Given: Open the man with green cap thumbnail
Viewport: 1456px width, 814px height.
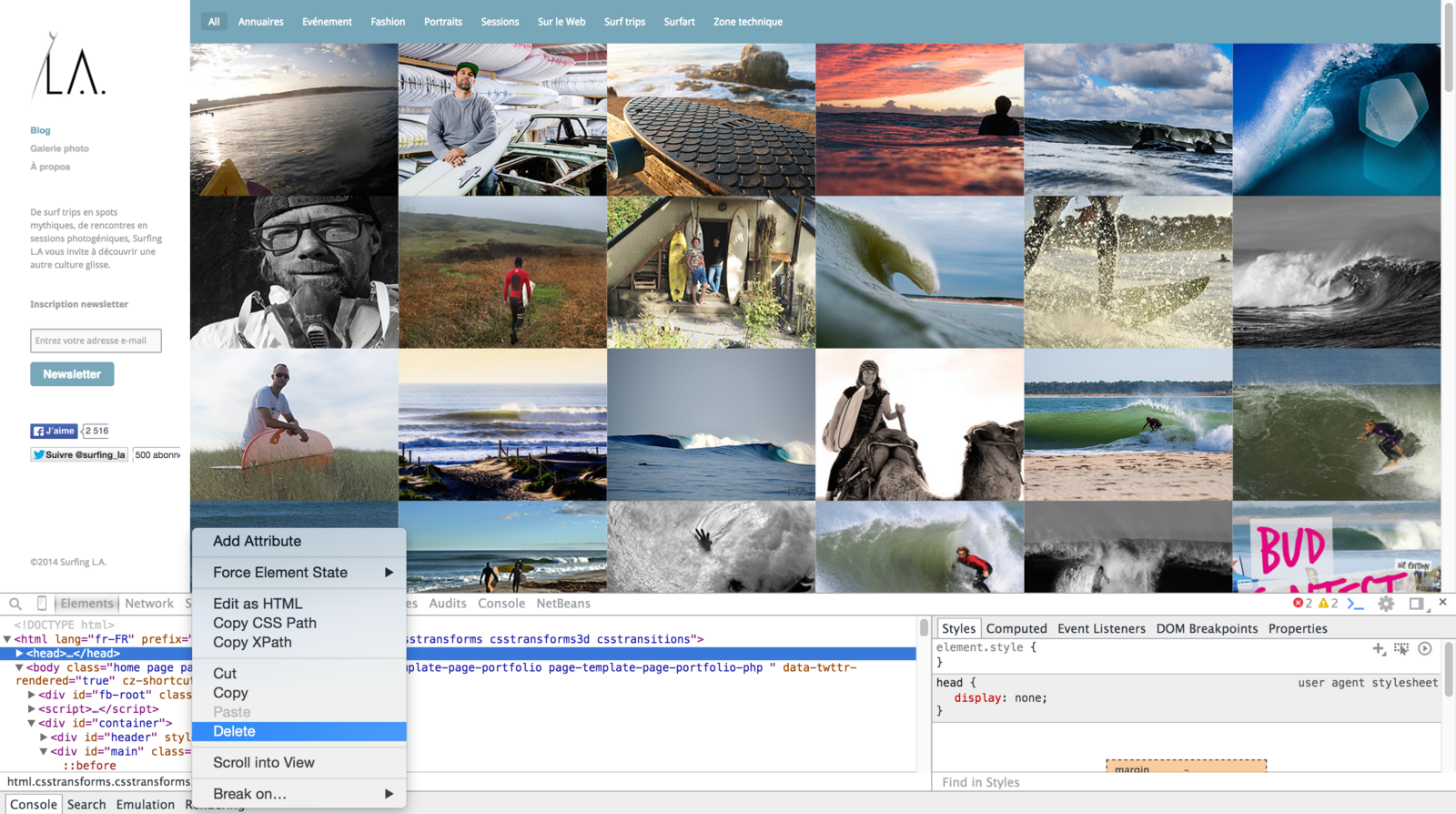Looking at the screenshot, I should pos(502,120).
